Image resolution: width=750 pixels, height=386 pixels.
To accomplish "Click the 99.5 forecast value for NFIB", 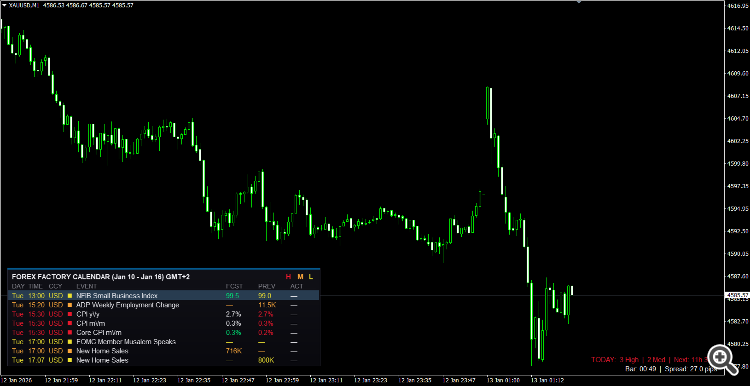I will [232, 296].
